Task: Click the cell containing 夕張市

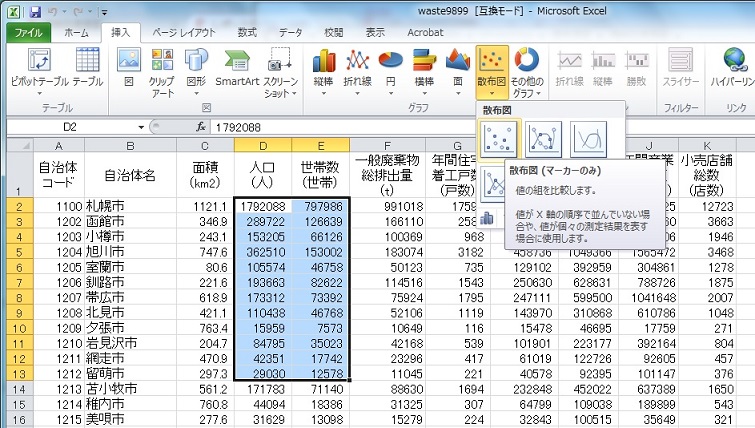Action: 130,328
